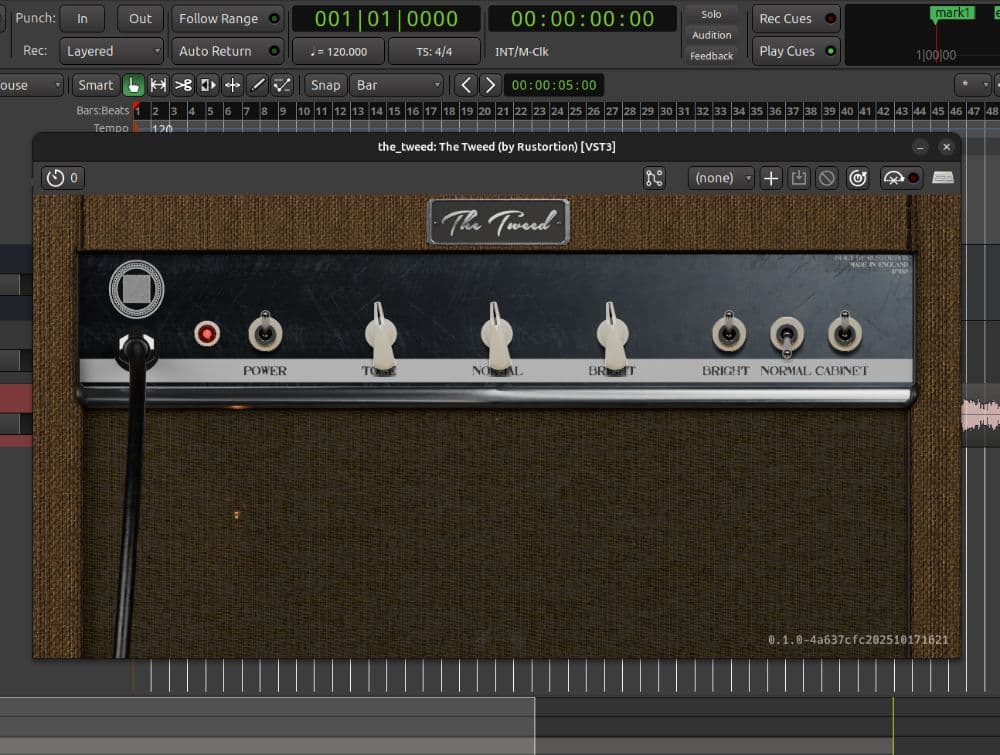The width and height of the screenshot is (1000, 755).
Task: Select the Edit Content tool
Action: pos(282,85)
